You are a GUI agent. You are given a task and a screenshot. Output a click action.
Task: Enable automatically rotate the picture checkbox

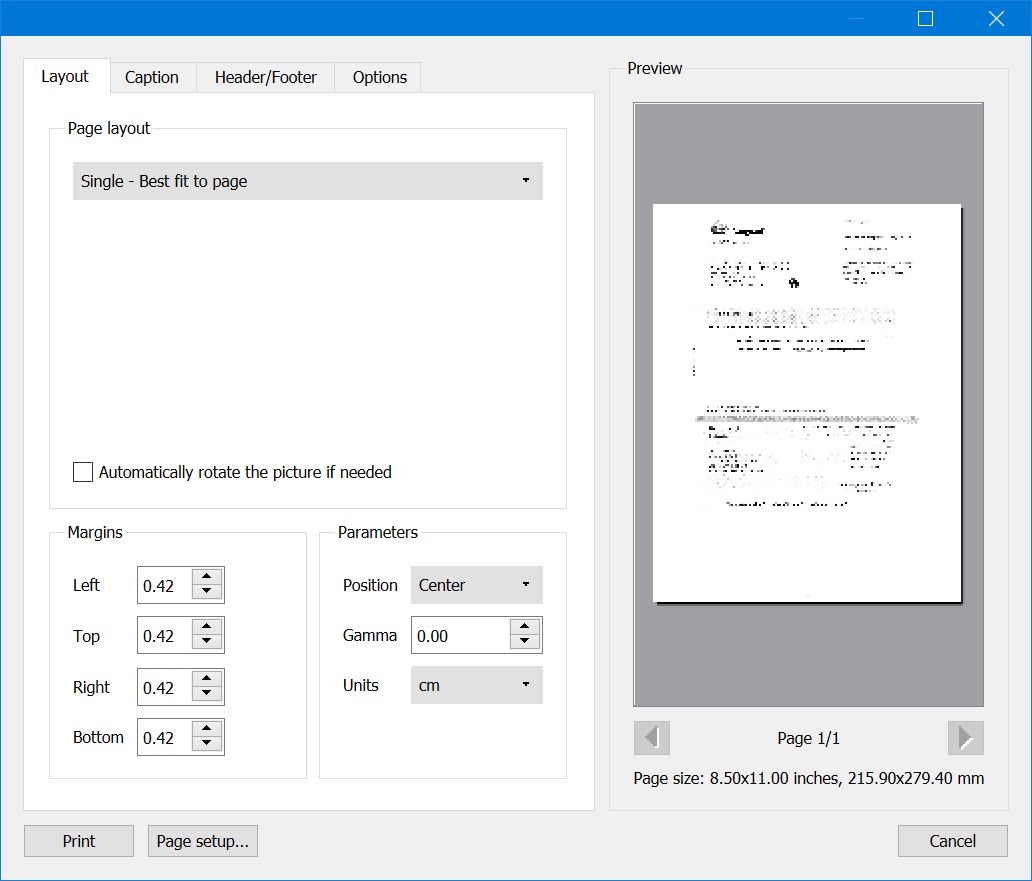pyautogui.click(x=83, y=472)
